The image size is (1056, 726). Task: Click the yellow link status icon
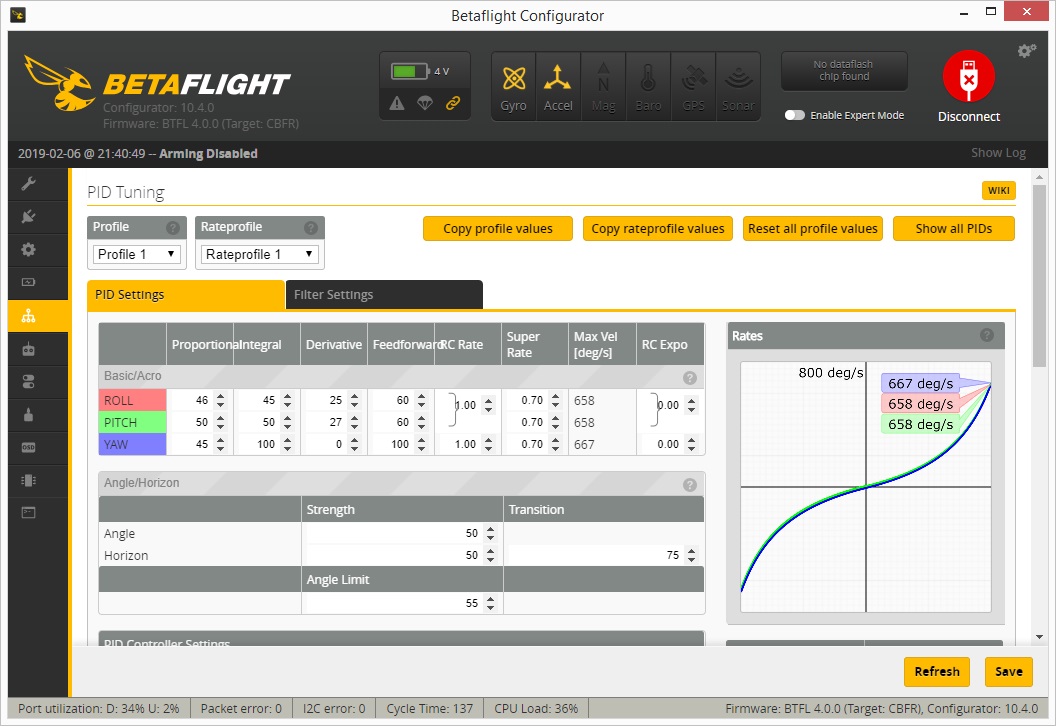tap(453, 103)
